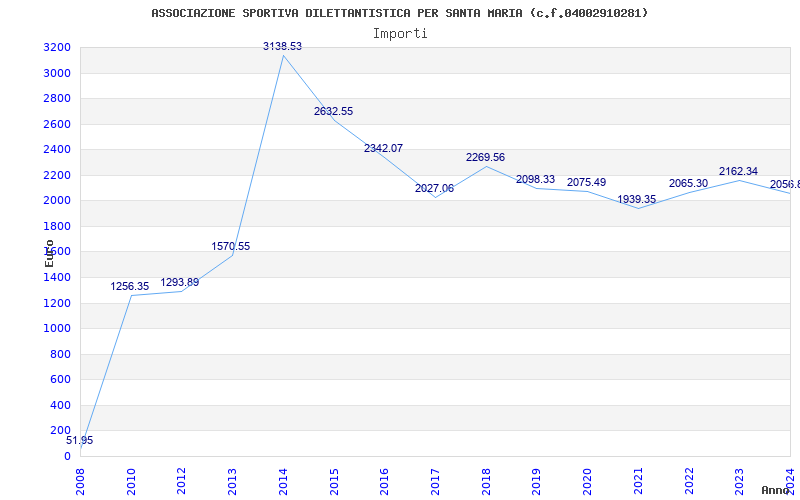Click the 2098.33 value label

535,180
